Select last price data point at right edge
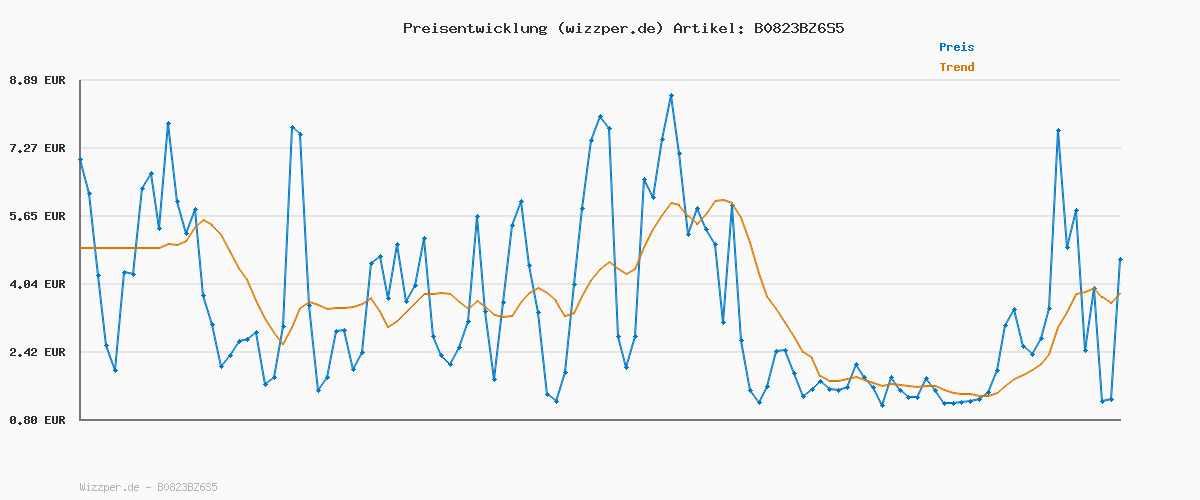Image resolution: width=1200 pixels, height=500 pixels. point(1120,260)
